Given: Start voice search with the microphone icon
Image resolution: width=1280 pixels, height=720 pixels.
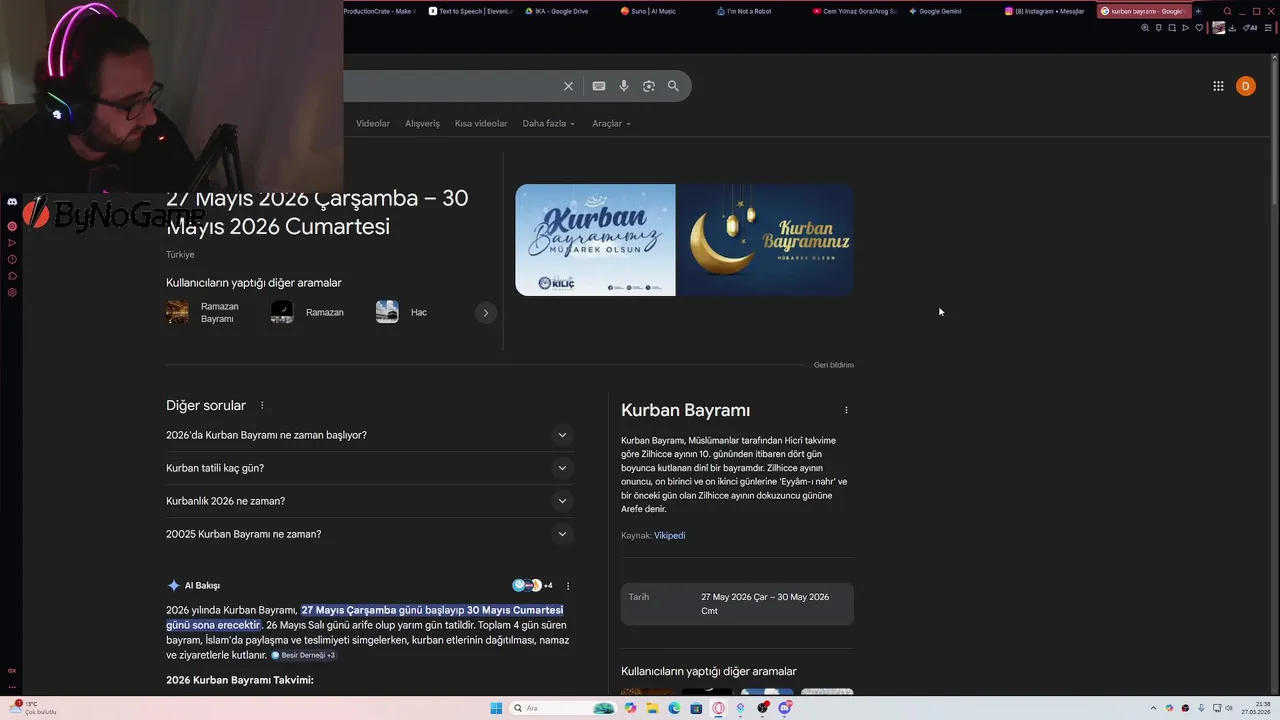Looking at the screenshot, I should point(624,86).
